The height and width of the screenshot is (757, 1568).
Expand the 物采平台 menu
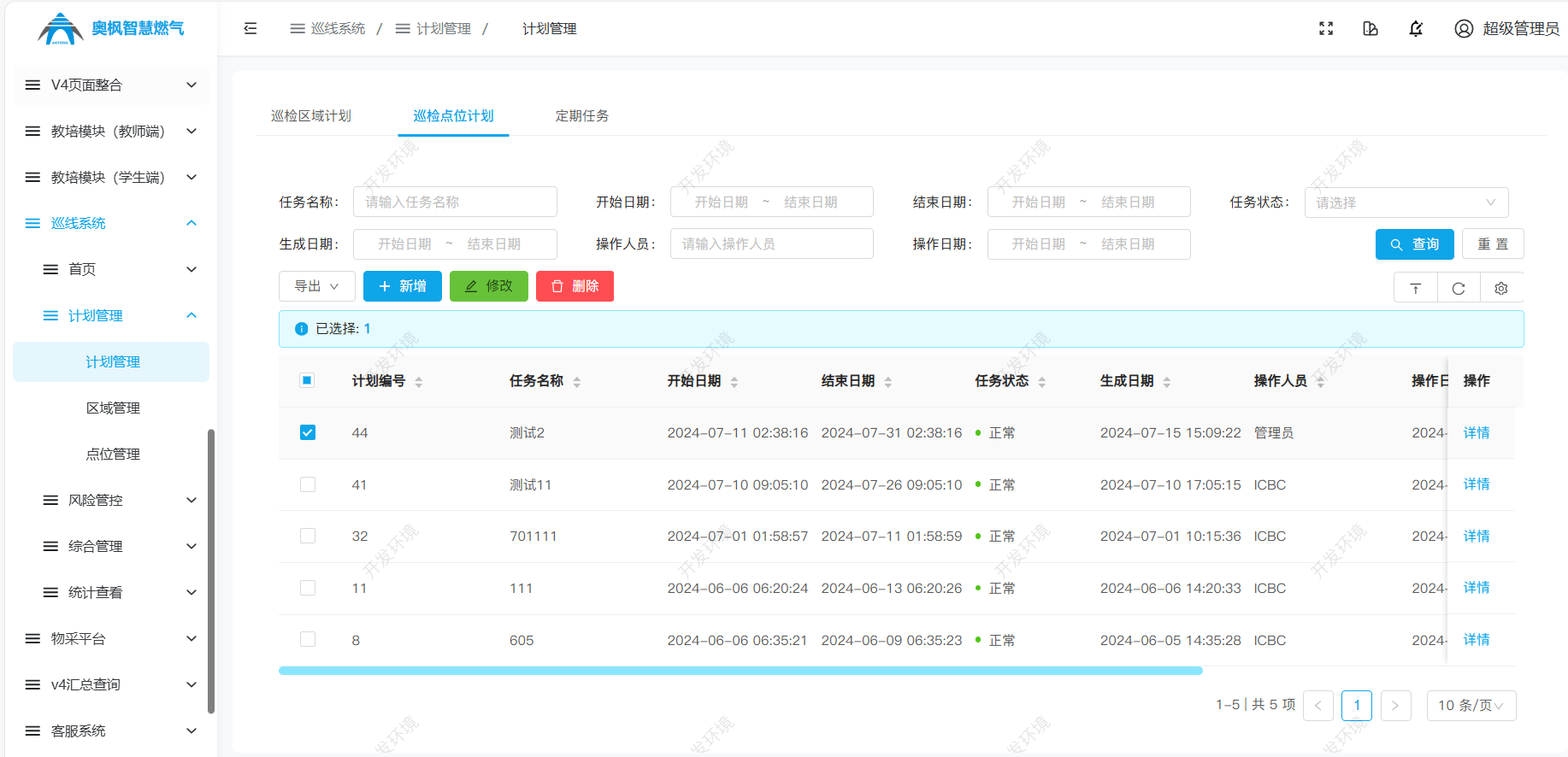(x=111, y=638)
